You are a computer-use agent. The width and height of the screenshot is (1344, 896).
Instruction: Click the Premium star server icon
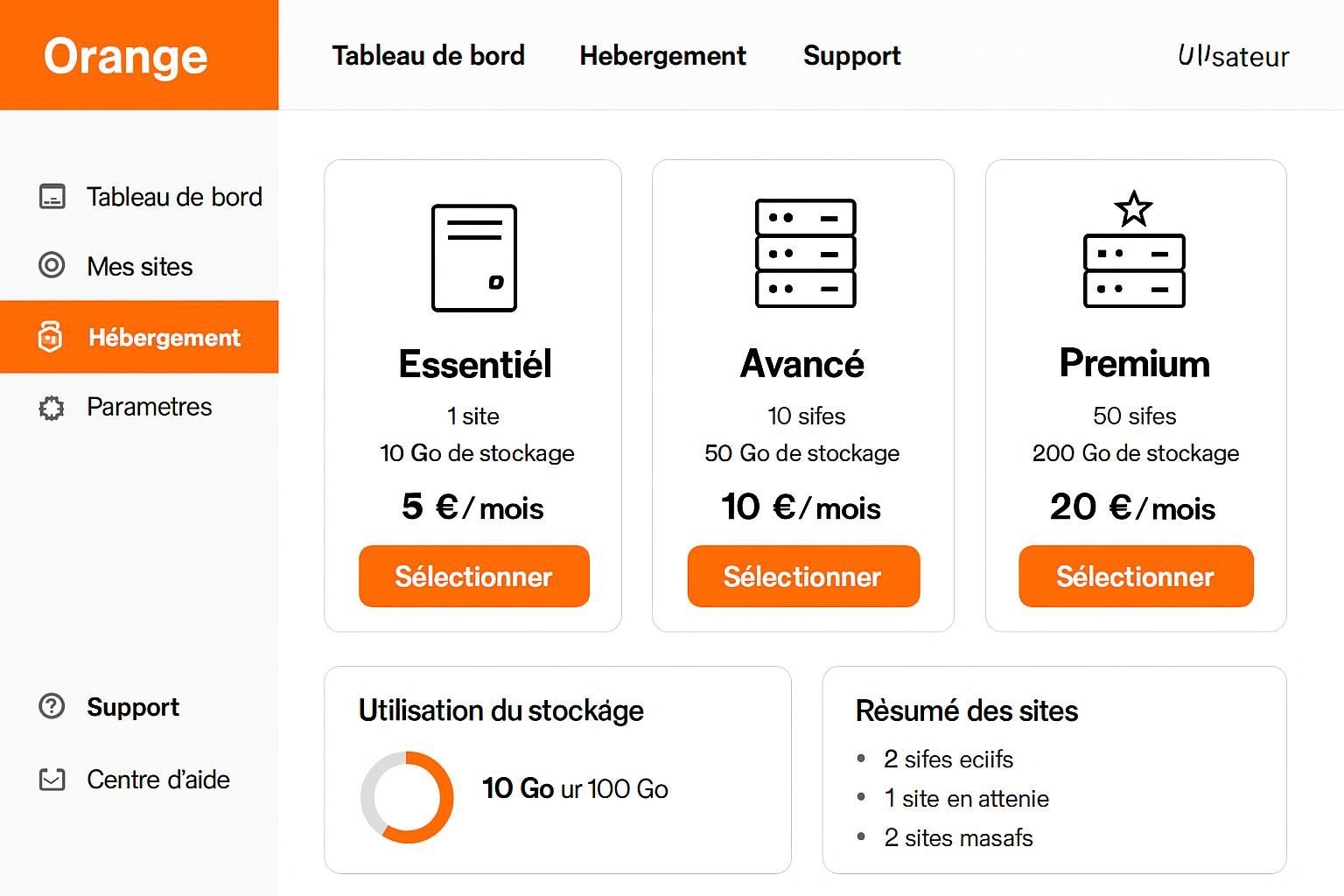click(1135, 254)
